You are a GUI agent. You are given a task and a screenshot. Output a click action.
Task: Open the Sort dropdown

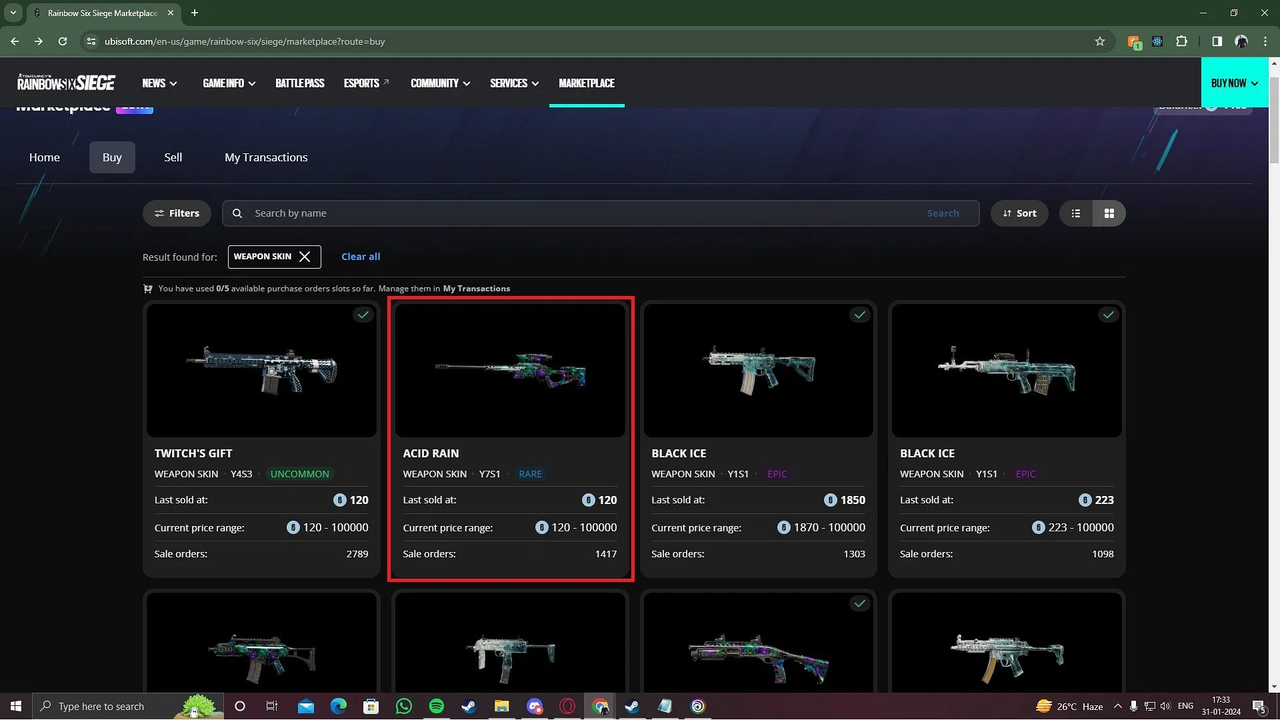click(x=1019, y=213)
